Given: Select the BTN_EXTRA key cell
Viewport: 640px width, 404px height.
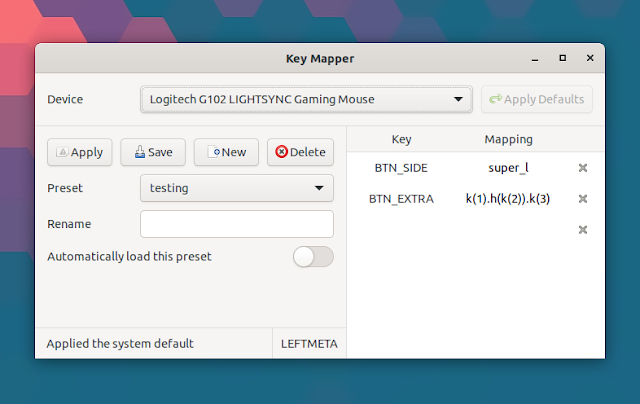Looking at the screenshot, I should point(401,199).
